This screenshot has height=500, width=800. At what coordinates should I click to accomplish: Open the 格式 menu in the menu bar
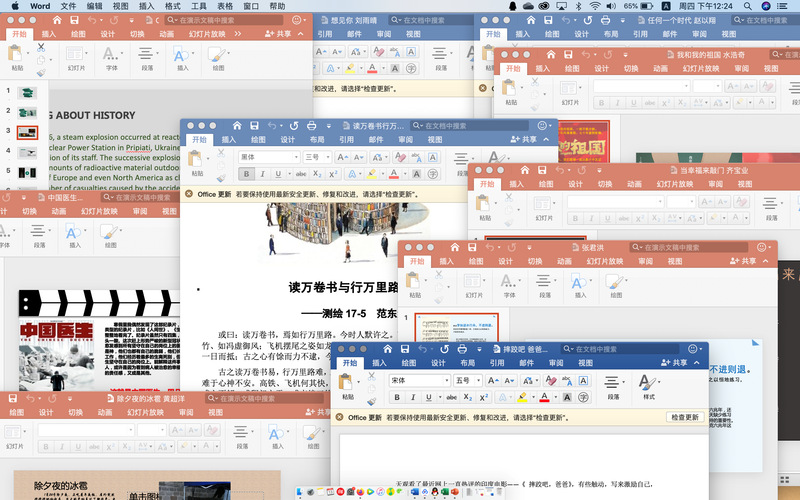(173, 6)
